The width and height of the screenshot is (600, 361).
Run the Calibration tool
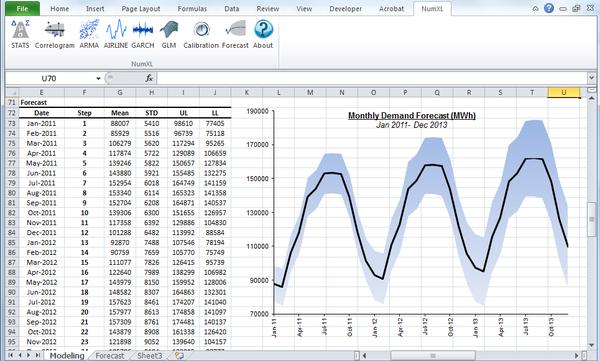(201, 34)
